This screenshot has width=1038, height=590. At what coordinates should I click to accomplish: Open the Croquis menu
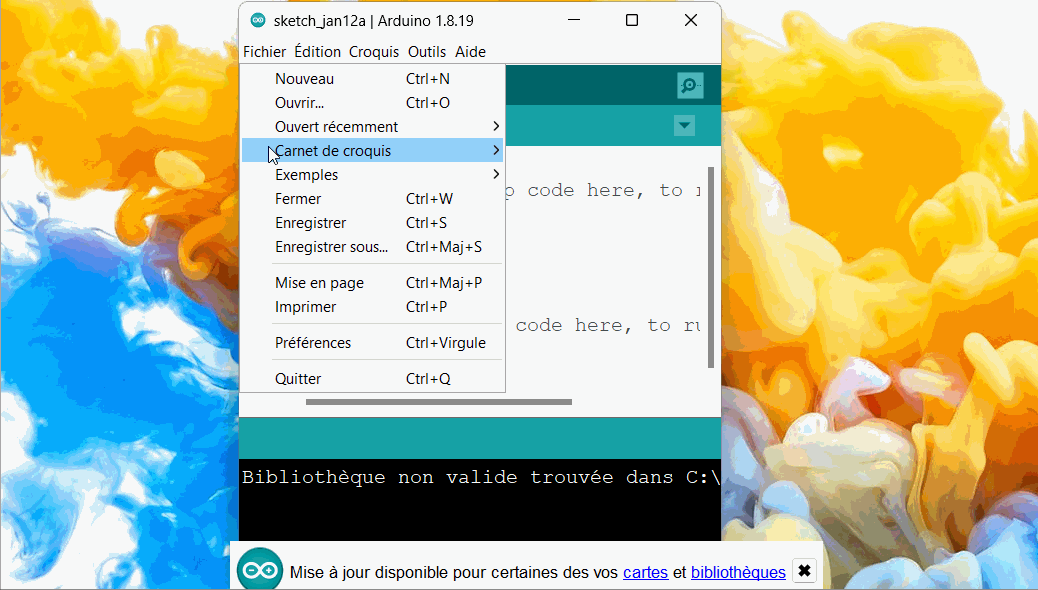click(374, 52)
